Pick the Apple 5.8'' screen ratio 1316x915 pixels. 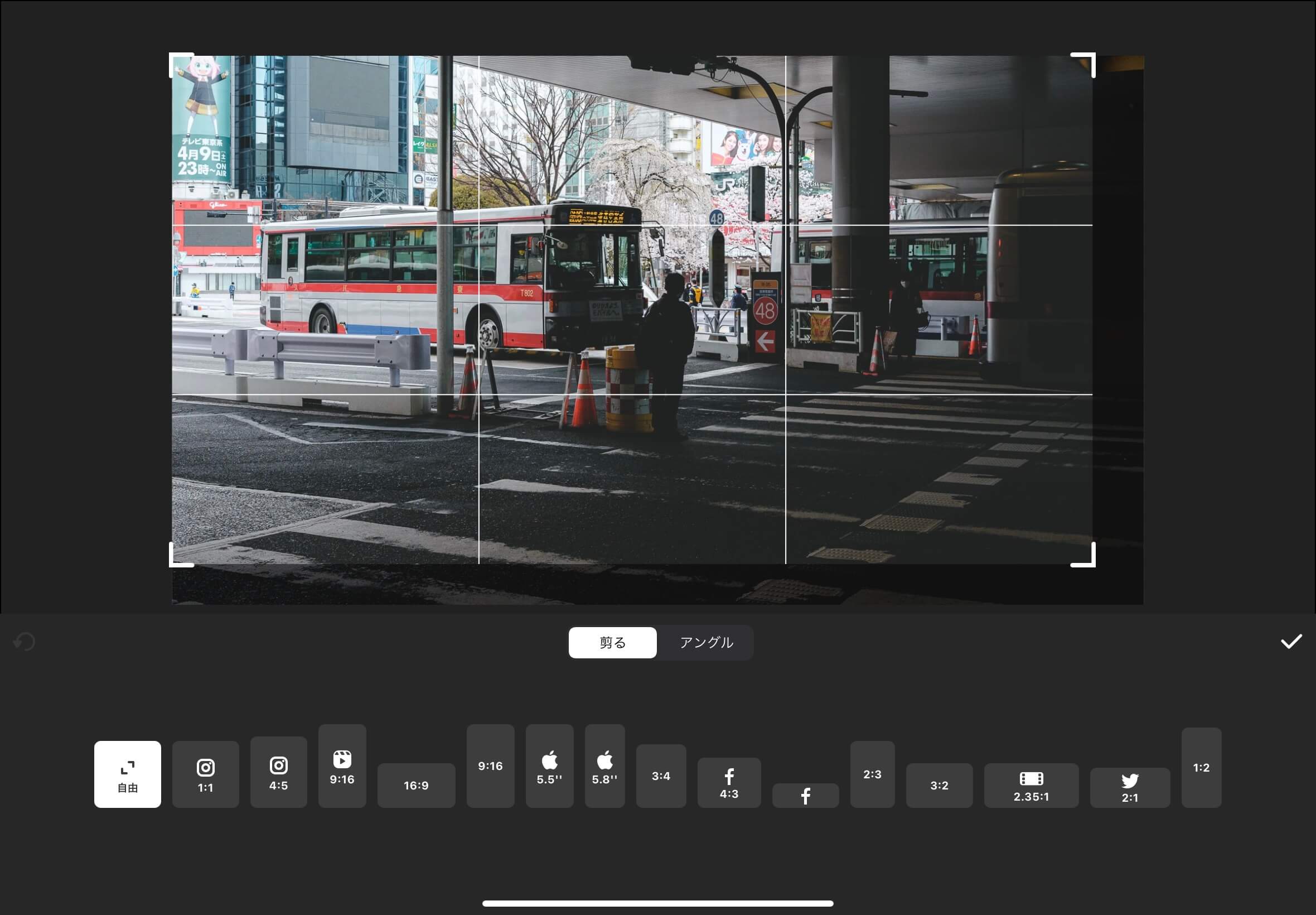604,765
